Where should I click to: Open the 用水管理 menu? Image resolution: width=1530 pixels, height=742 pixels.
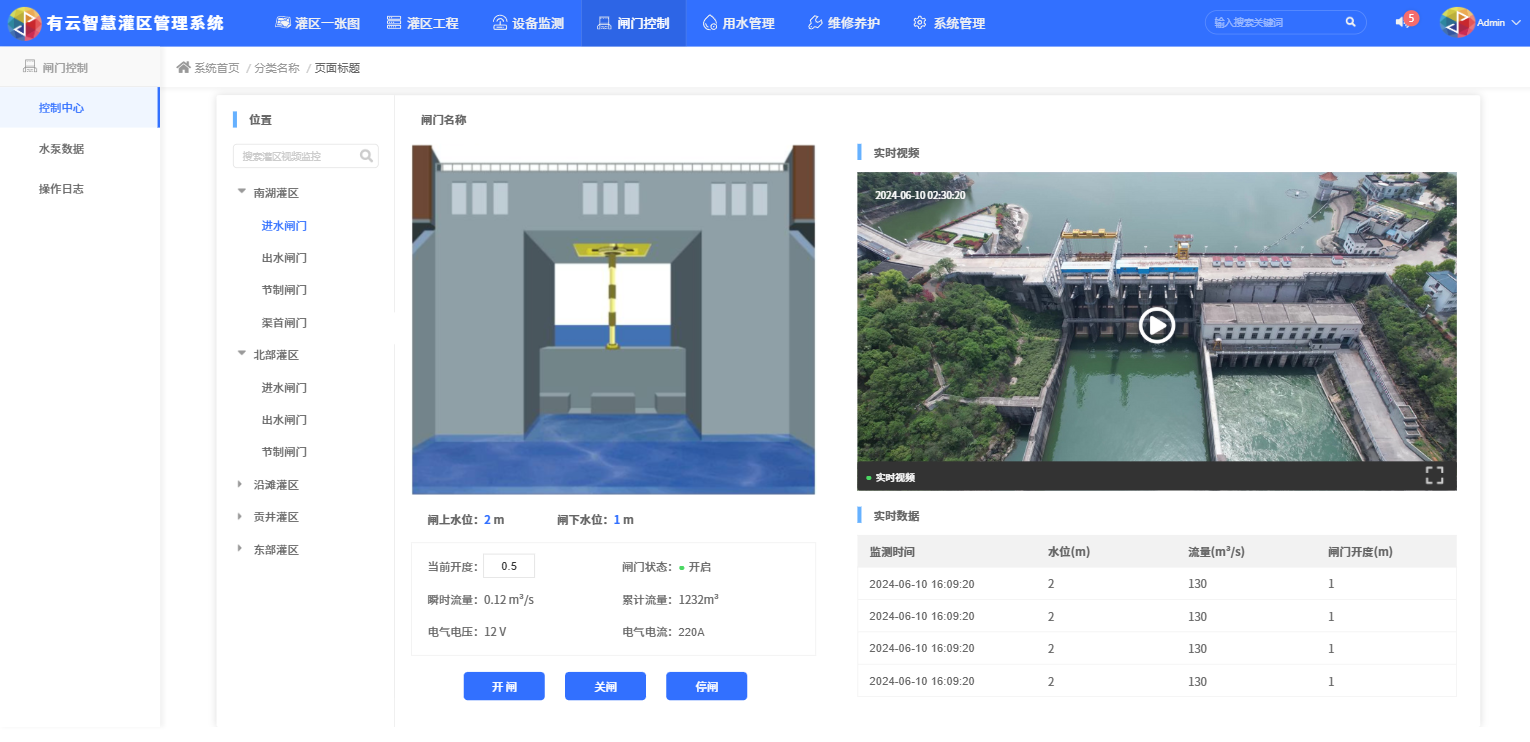738,23
